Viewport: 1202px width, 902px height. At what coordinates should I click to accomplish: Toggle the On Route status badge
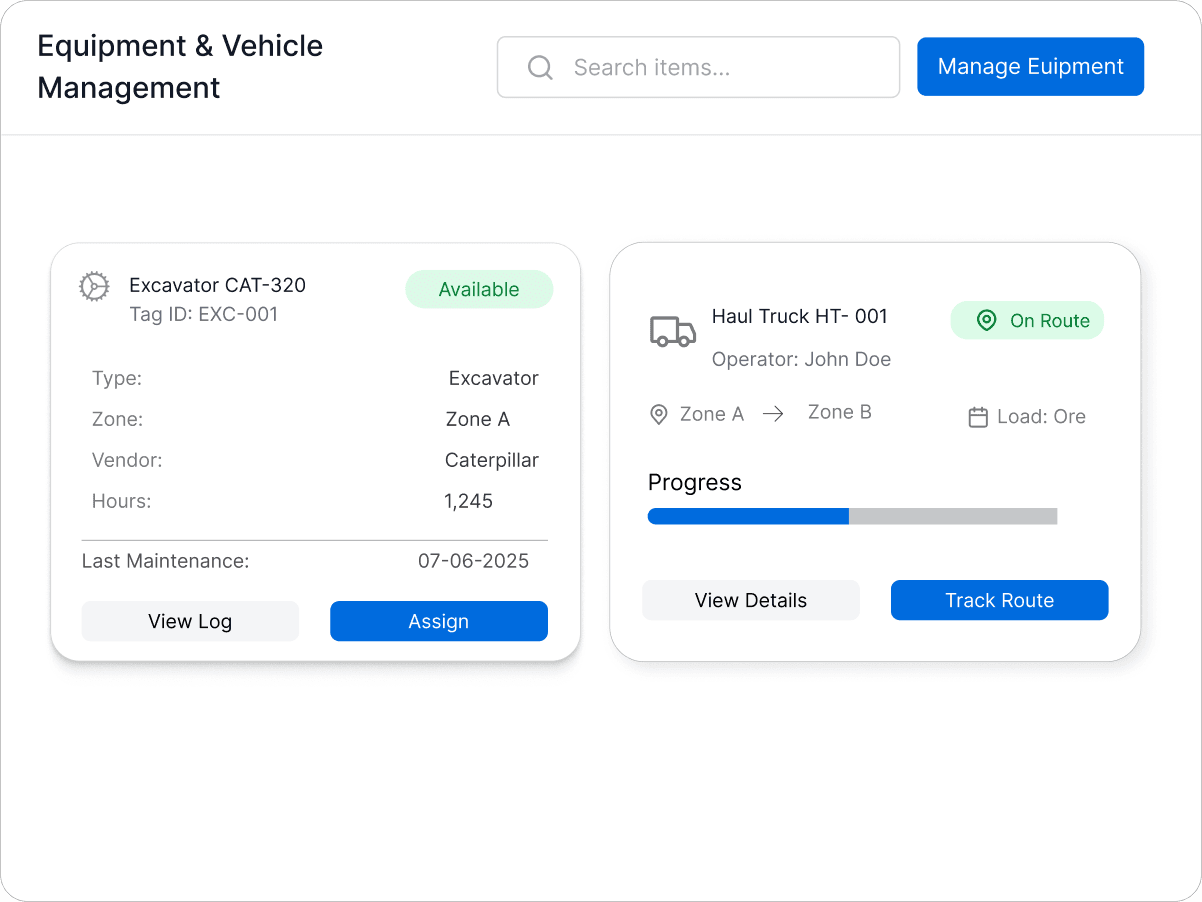click(1027, 320)
